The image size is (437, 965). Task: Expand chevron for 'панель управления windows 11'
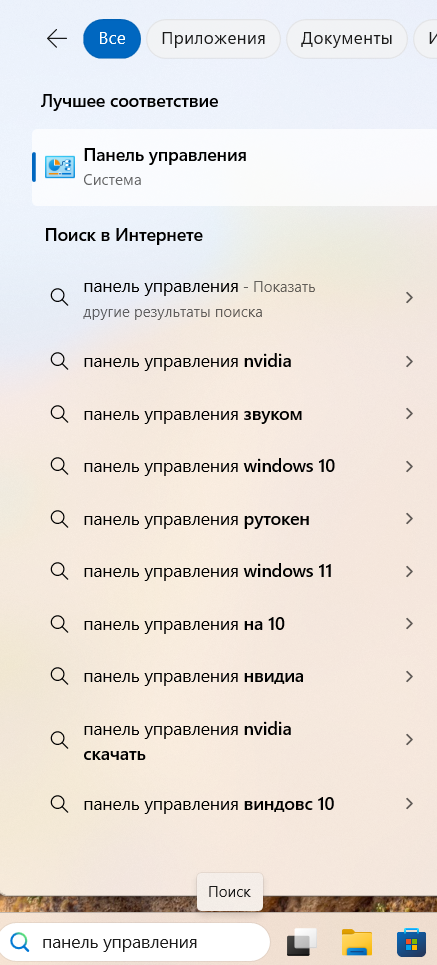[409, 572]
